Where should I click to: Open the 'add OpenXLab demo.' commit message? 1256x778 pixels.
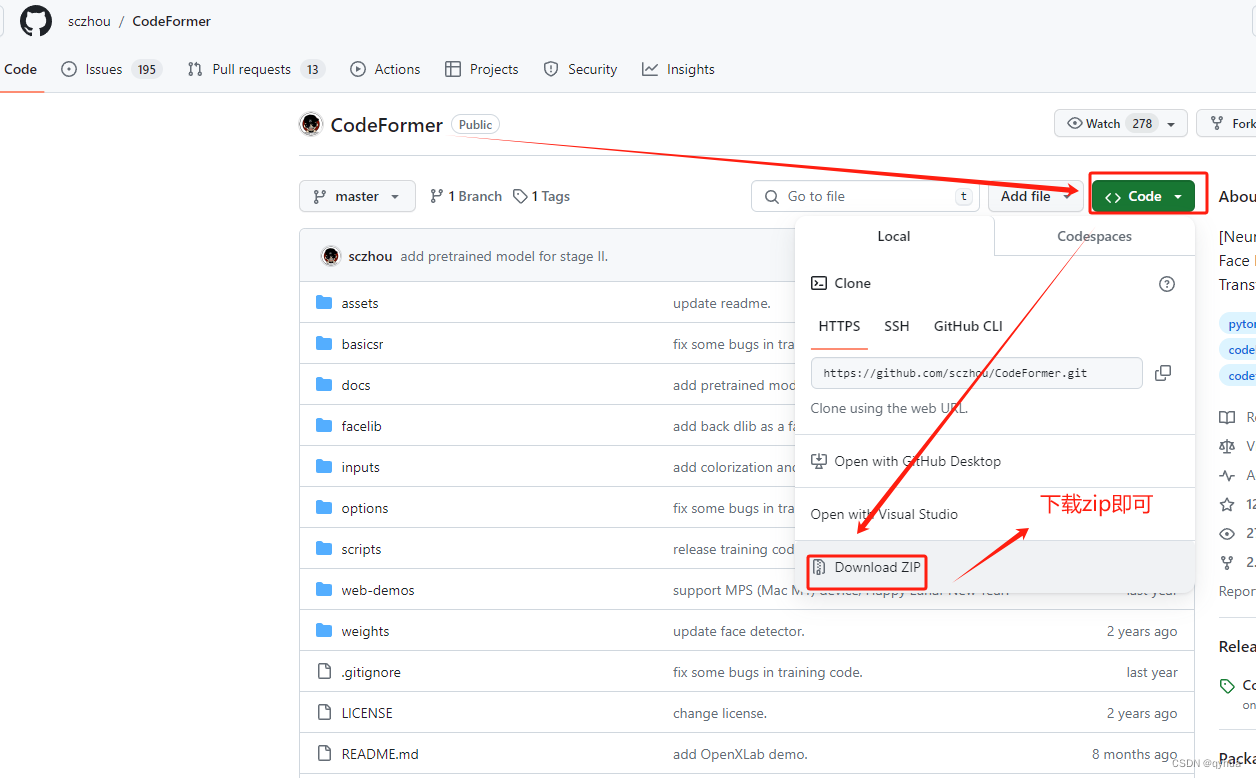[740, 754]
